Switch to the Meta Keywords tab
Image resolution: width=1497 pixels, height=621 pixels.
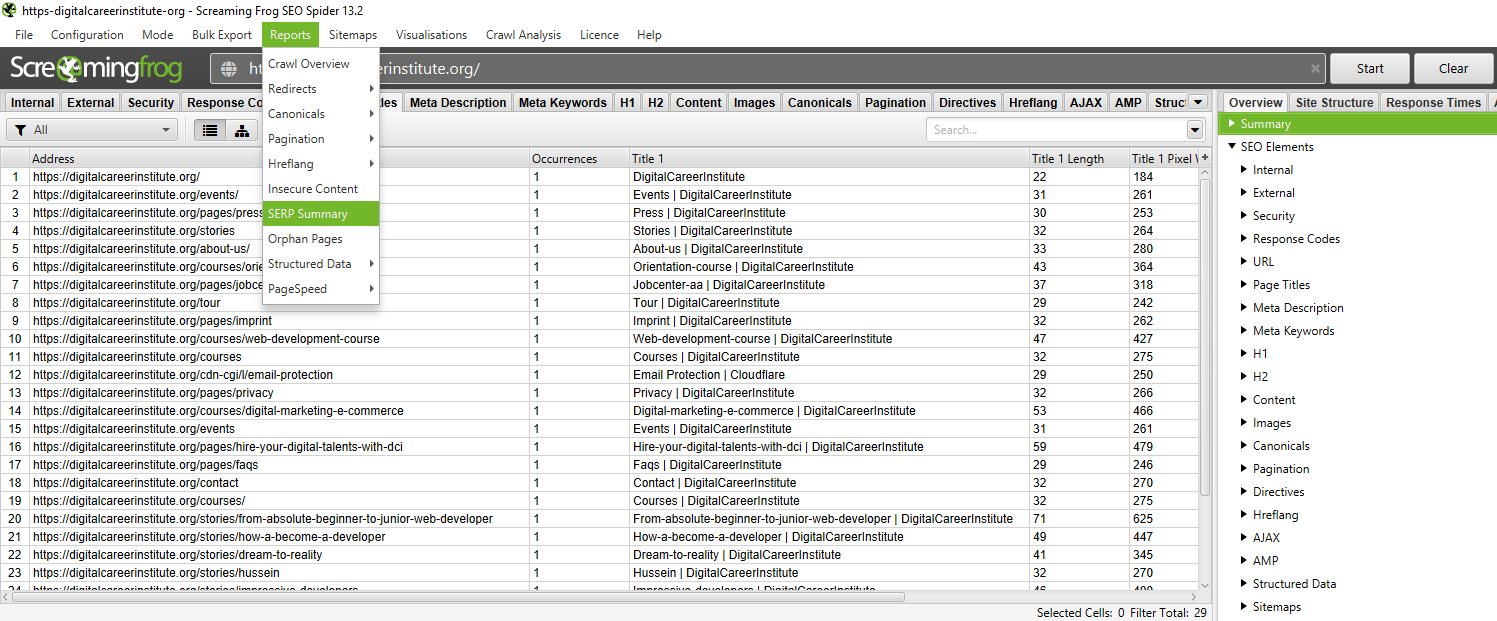point(563,102)
